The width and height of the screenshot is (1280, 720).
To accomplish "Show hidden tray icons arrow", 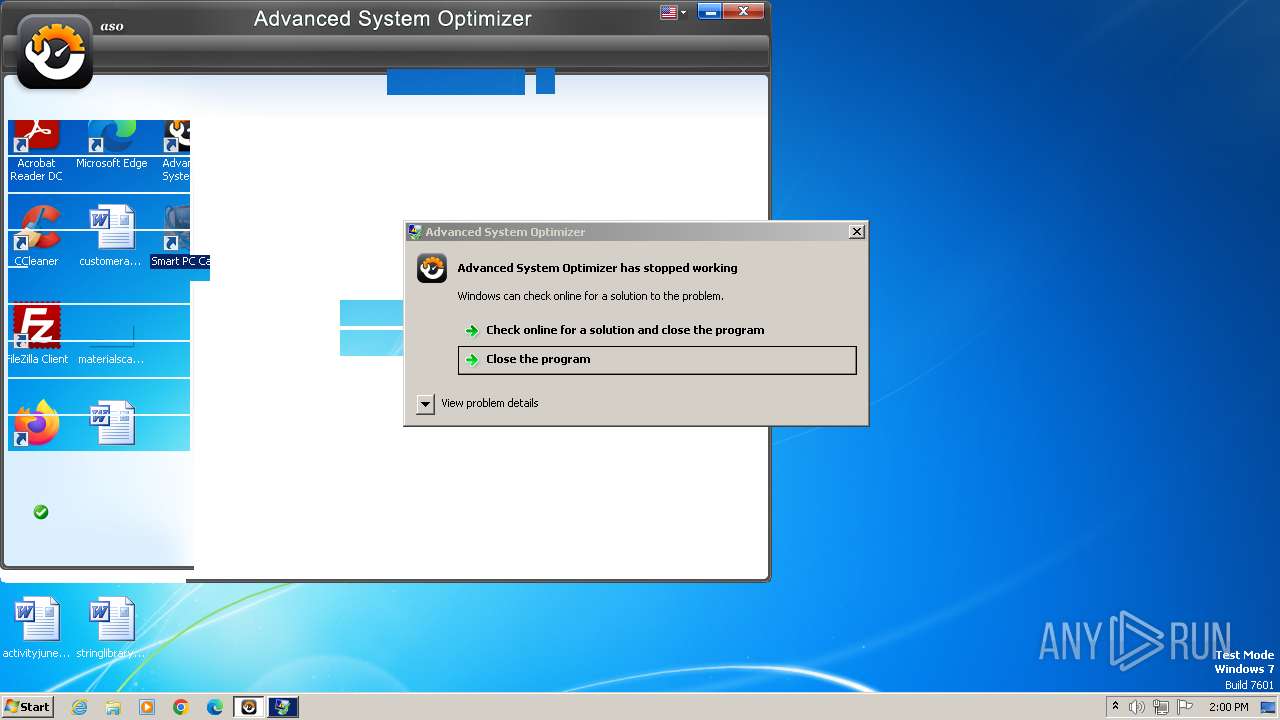I will point(1115,707).
